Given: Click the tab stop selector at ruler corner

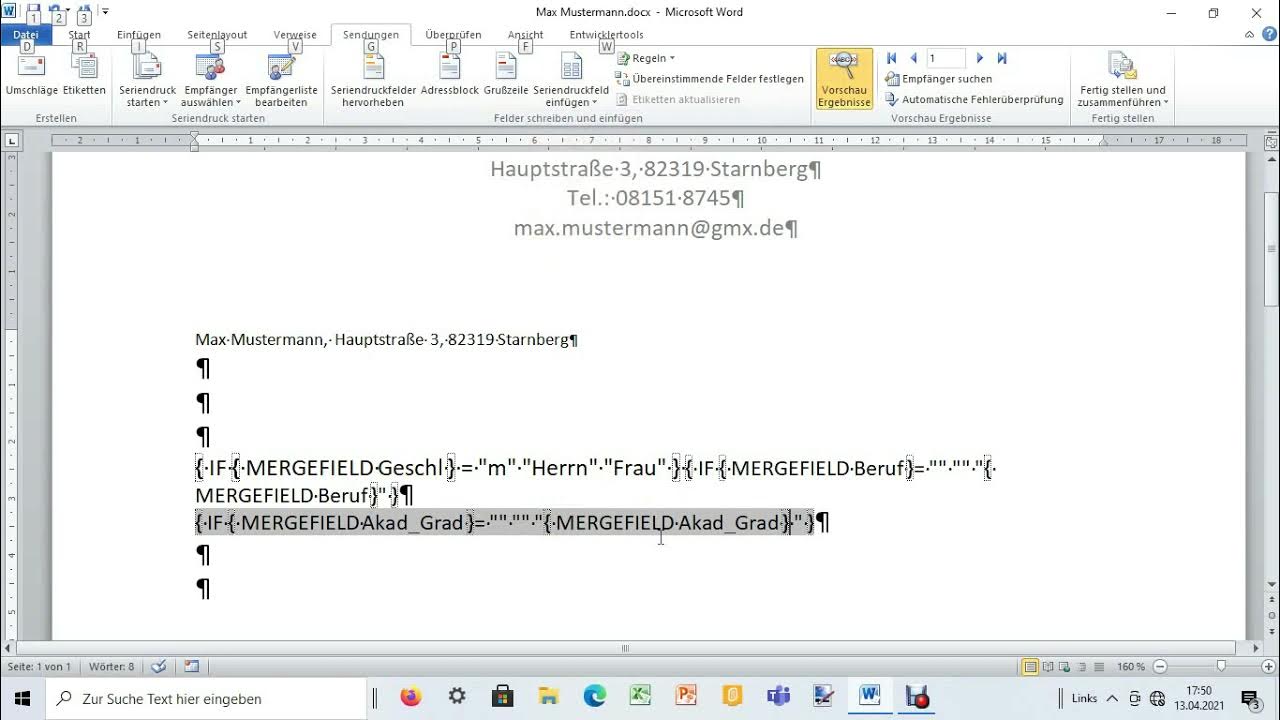Looking at the screenshot, I should (x=12, y=141).
